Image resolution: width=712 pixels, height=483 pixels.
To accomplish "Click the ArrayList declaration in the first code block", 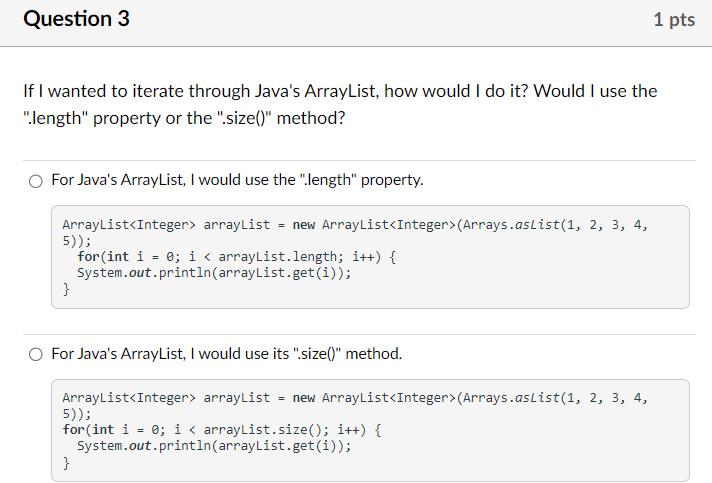I will 355,225.
